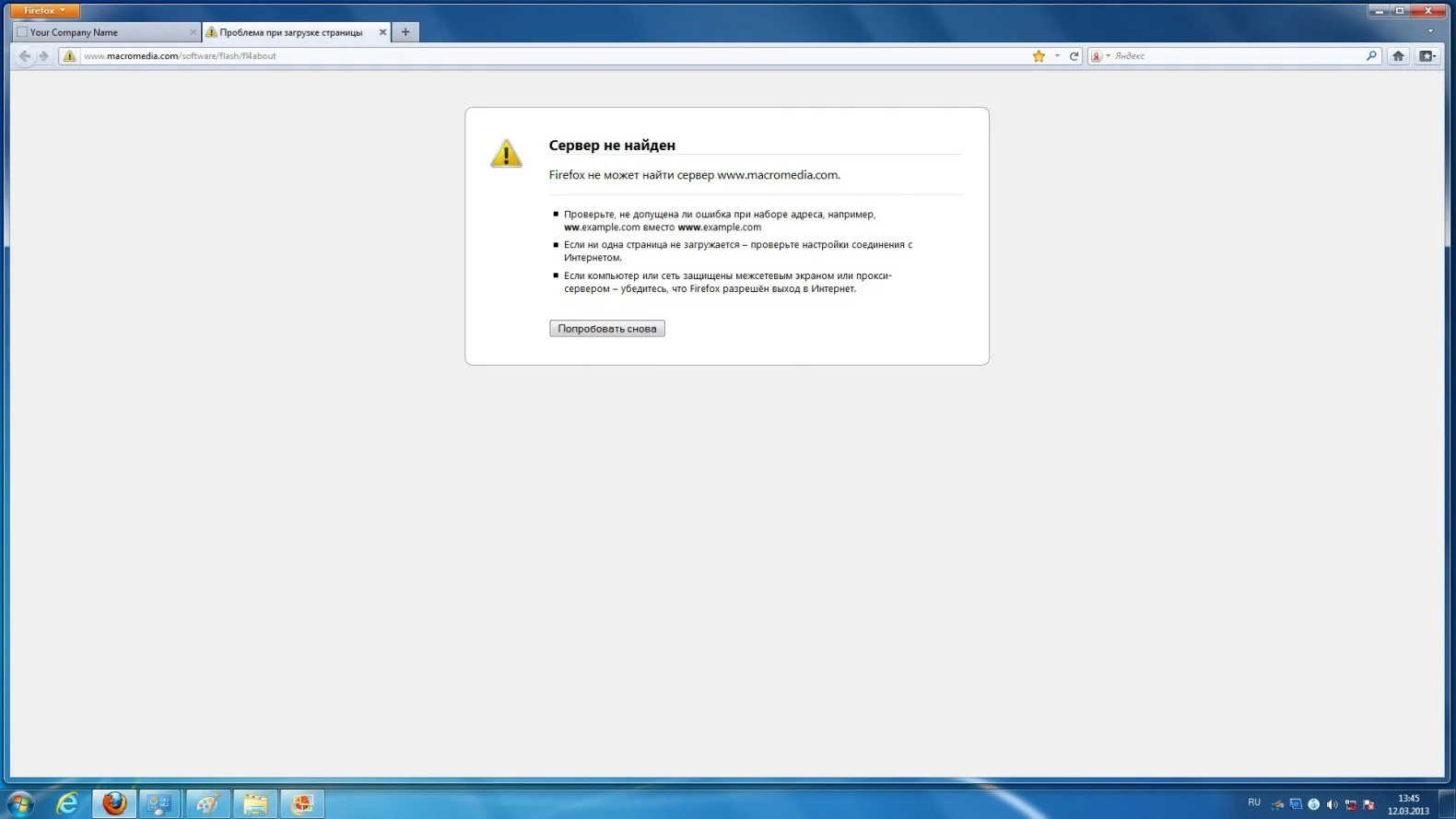Open the photo viewer taskbar item
The width and height of the screenshot is (1456, 819).
click(302, 803)
